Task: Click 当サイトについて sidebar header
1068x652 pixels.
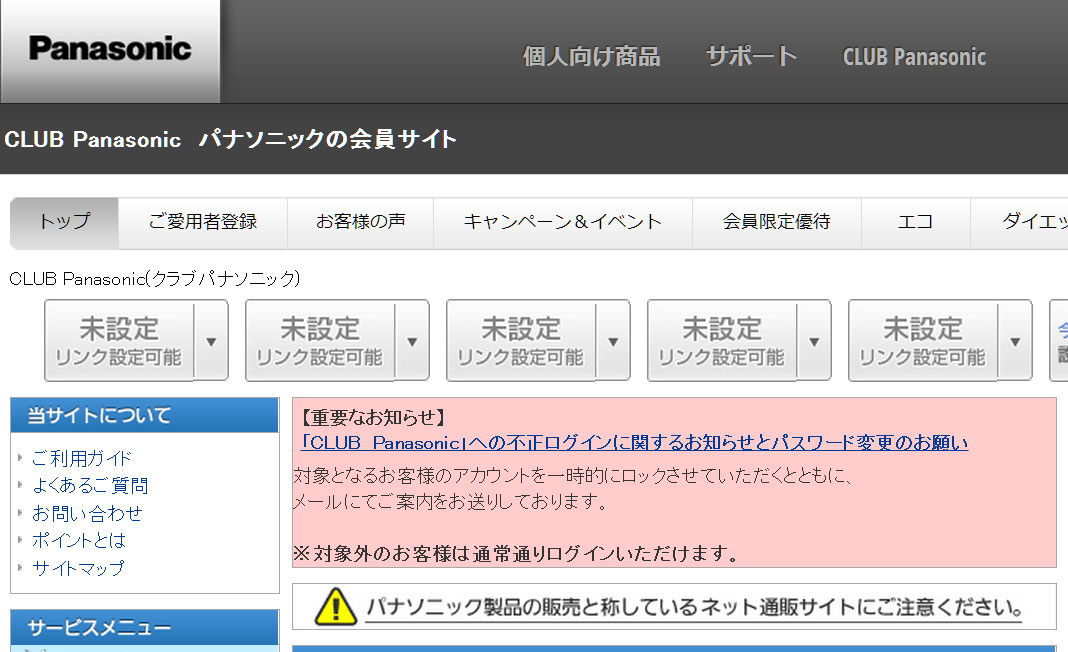Action: (144, 415)
